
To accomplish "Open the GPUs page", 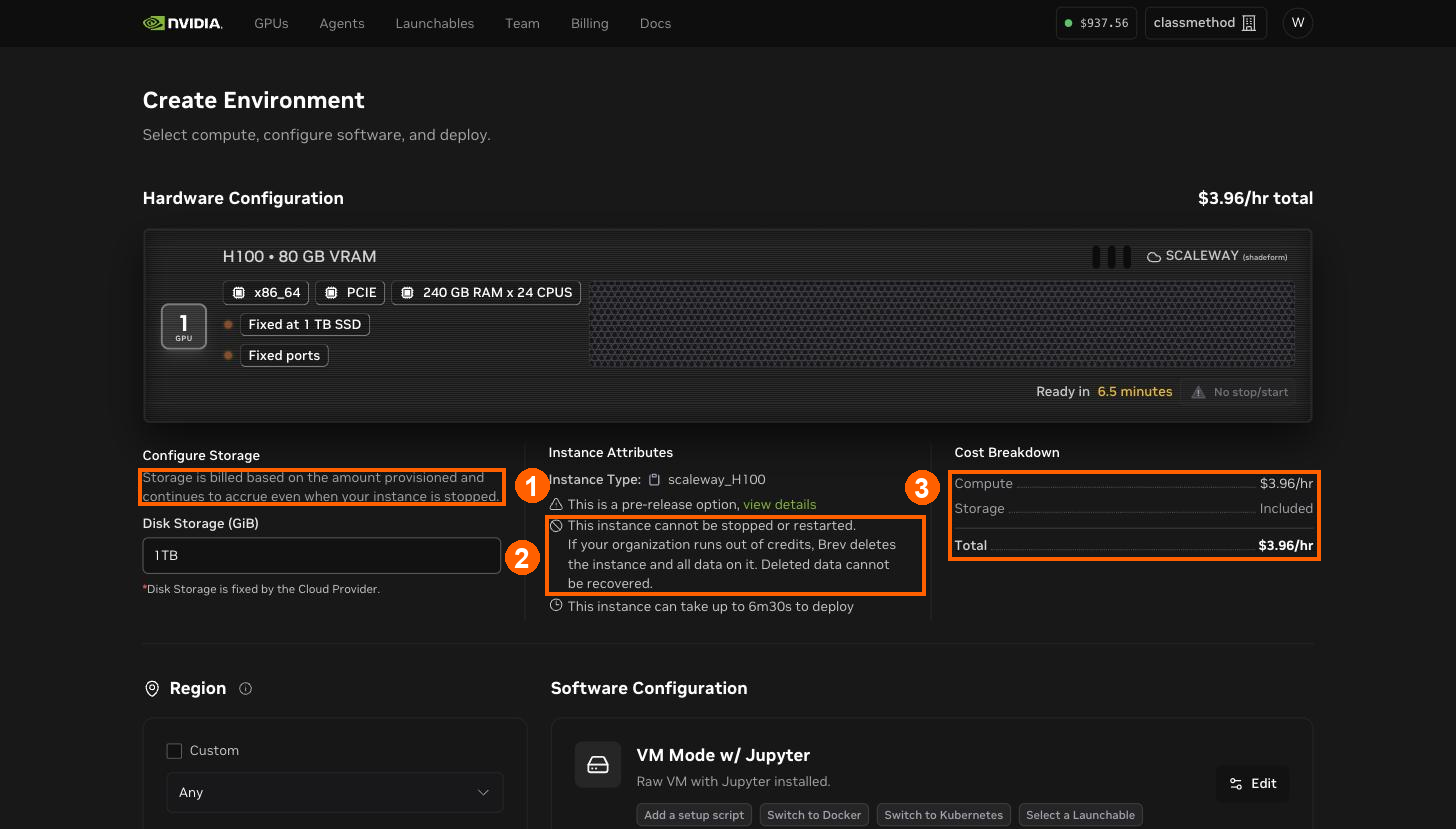I will [x=271, y=23].
